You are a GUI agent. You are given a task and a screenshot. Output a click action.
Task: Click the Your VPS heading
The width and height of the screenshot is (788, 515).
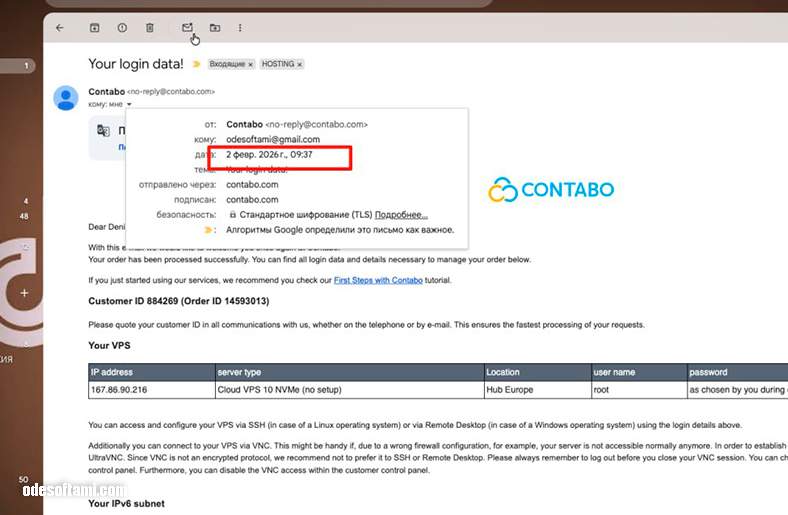coord(110,346)
